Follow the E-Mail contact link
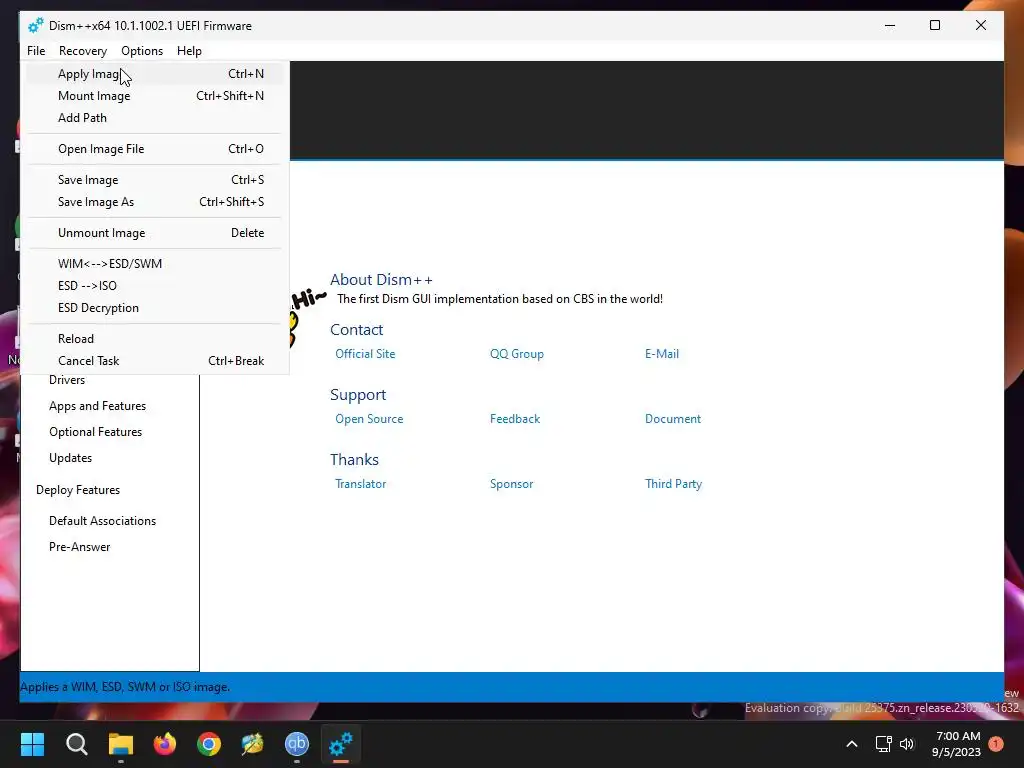This screenshot has width=1024, height=768. point(662,354)
